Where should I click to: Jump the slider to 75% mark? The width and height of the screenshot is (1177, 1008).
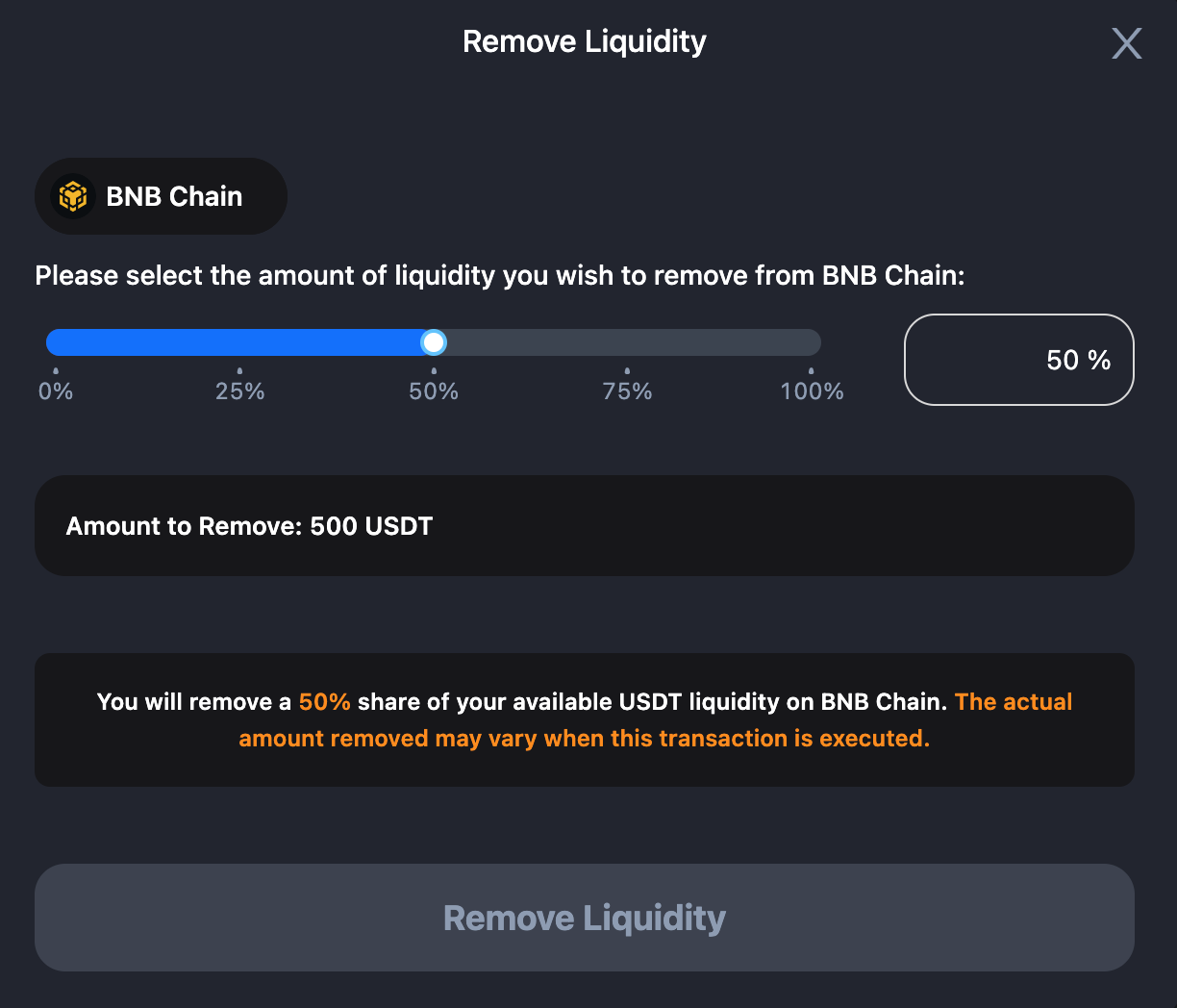(627, 391)
